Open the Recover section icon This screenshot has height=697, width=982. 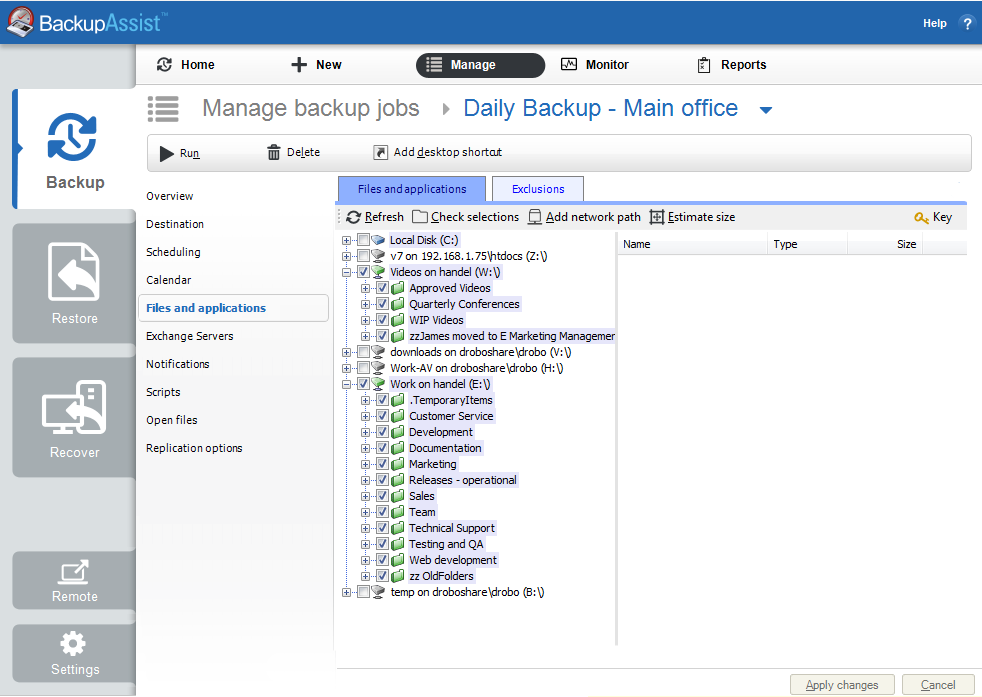click(74, 407)
